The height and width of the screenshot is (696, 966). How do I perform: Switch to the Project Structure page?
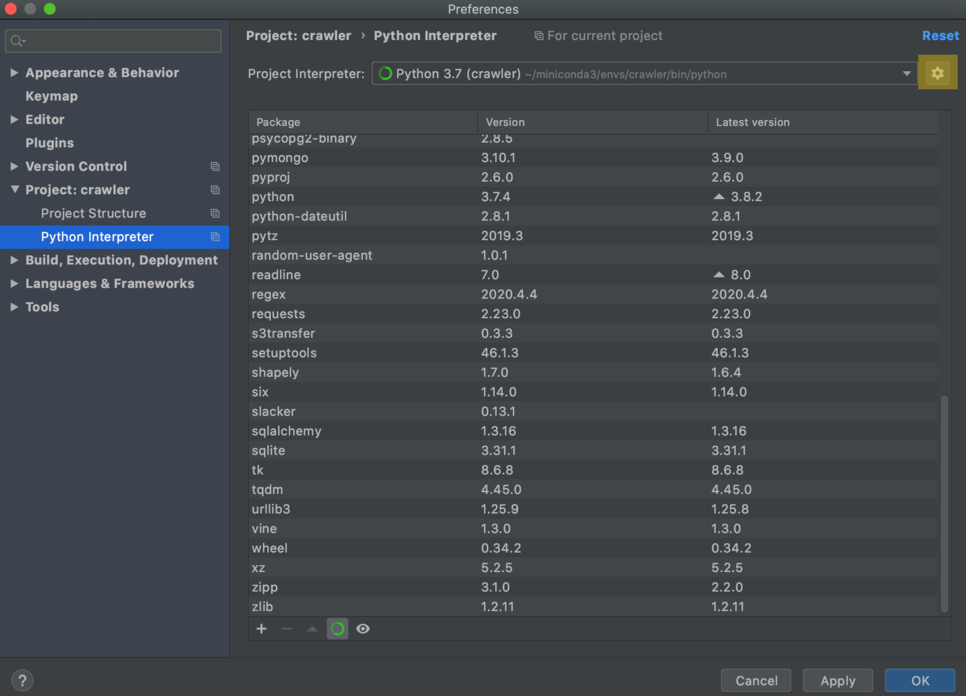pos(92,213)
